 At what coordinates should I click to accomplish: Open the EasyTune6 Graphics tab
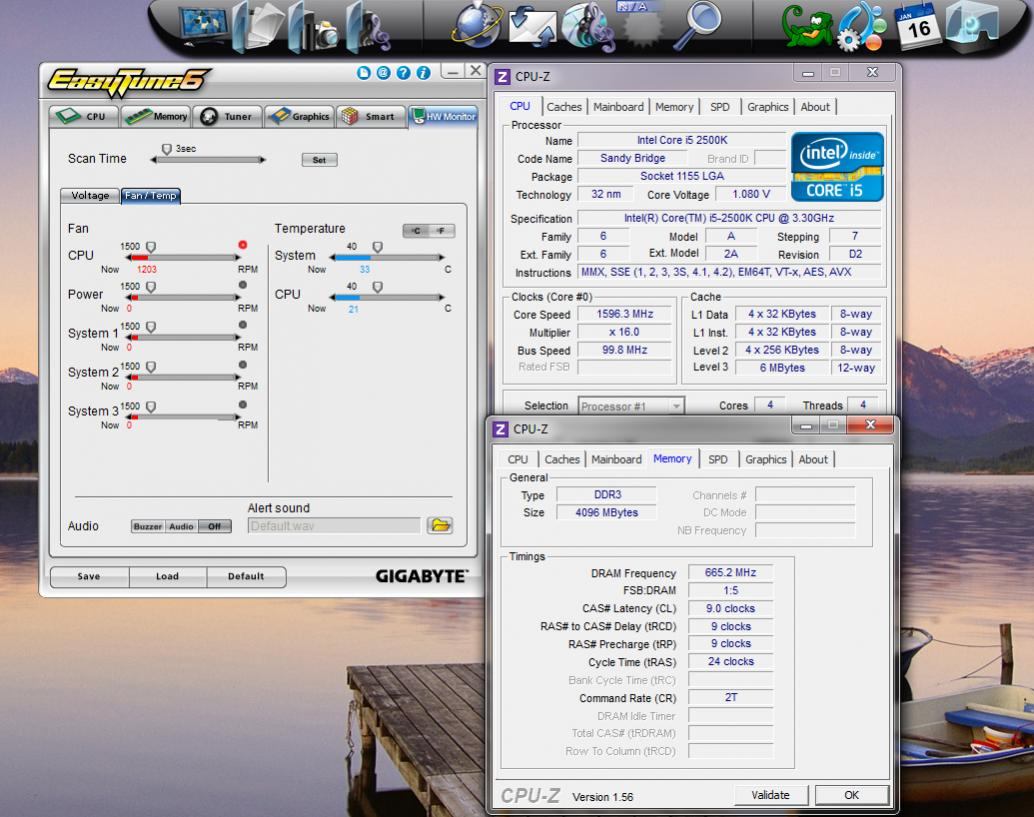point(299,116)
